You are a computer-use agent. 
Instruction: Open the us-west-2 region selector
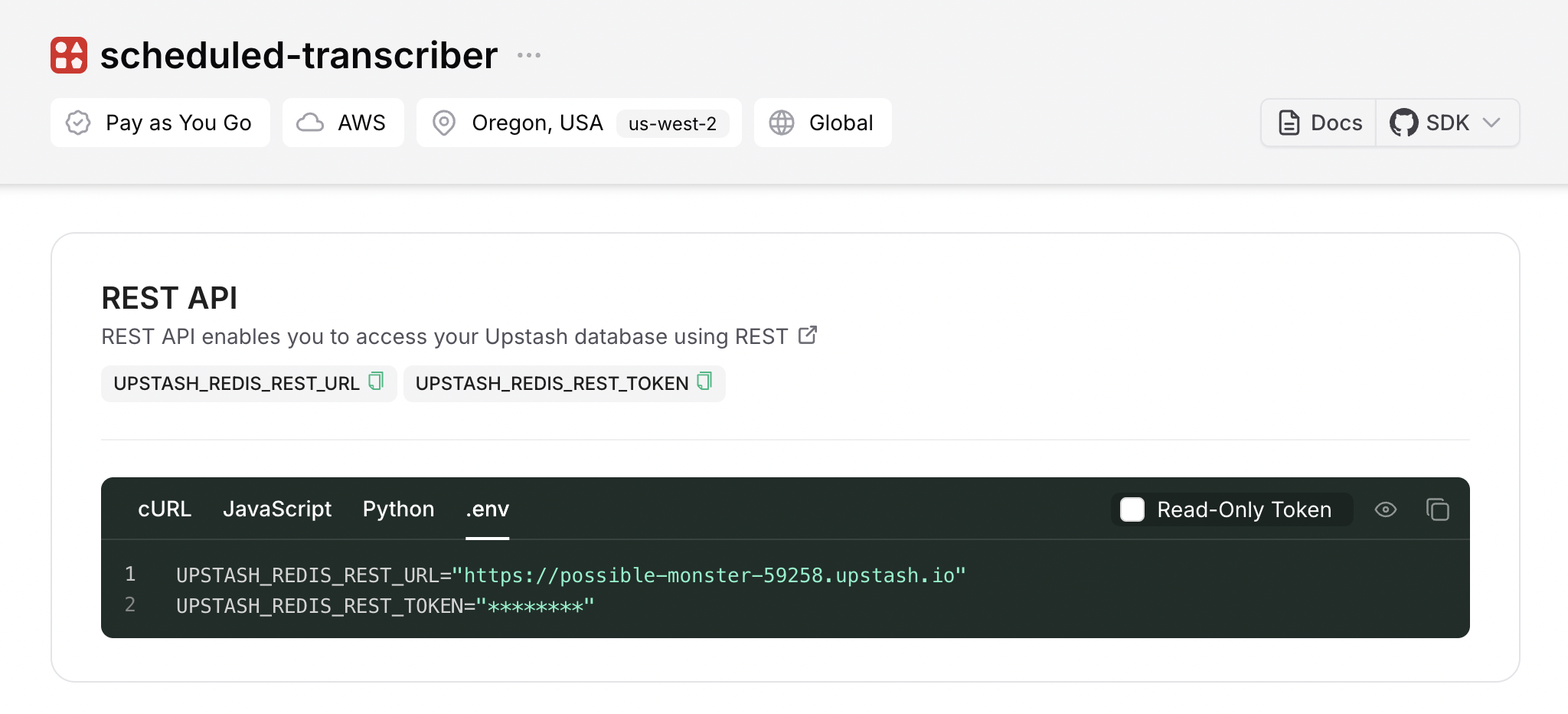[x=672, y=123]
